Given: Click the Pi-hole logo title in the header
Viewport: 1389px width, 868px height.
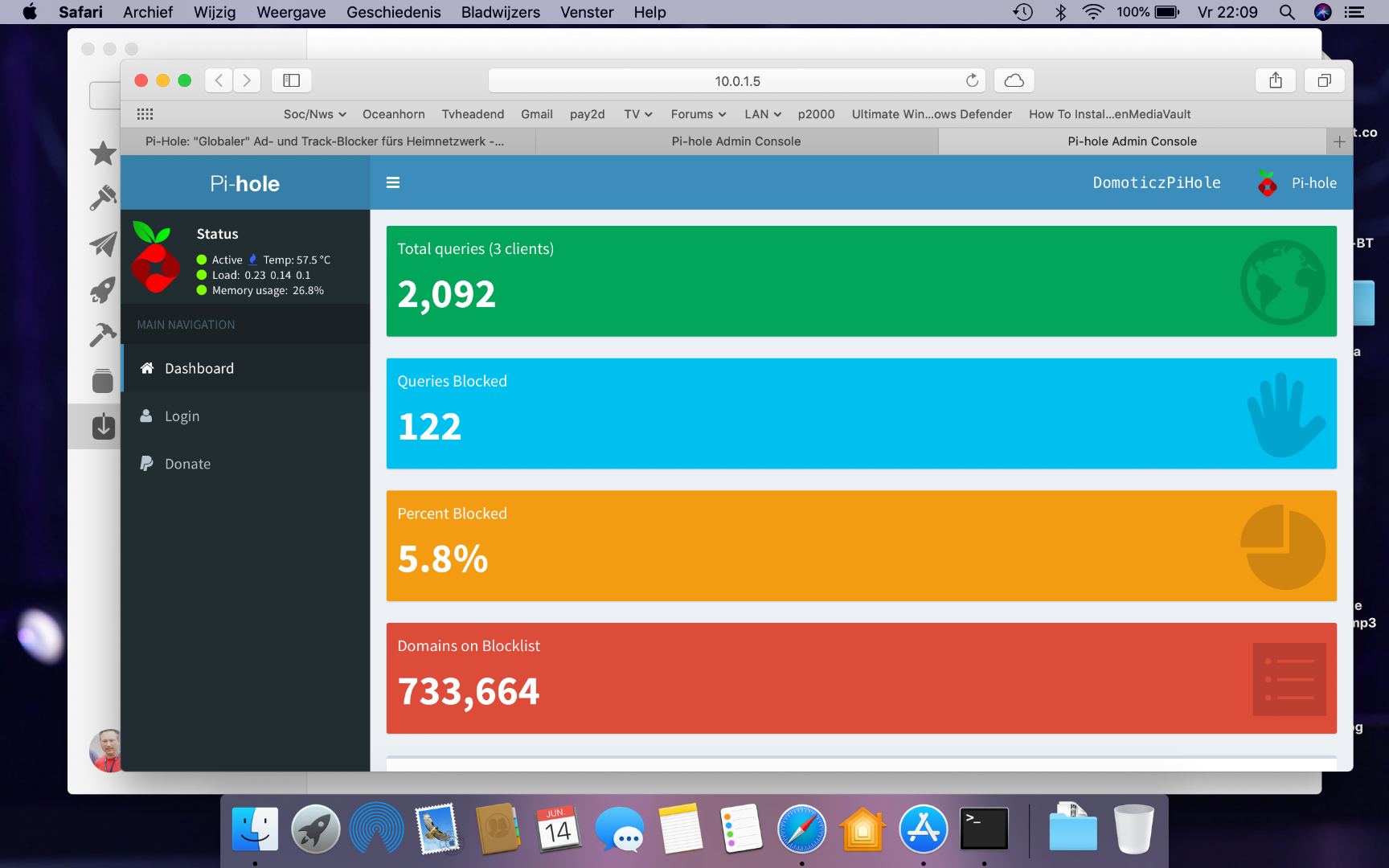Looking at the screenshot, I should click(245, 183).
